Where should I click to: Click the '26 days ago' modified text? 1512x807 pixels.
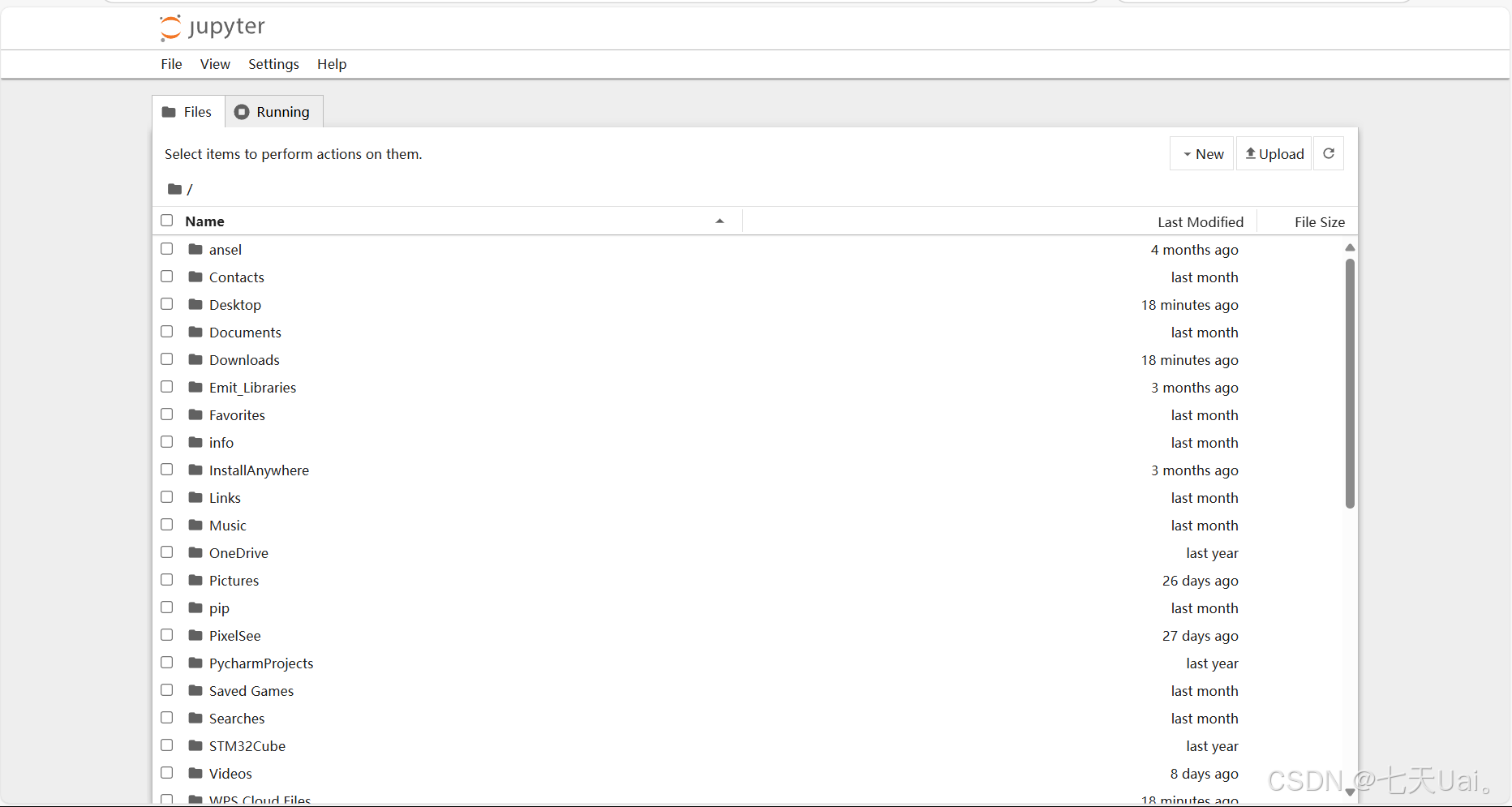tap(1200, 581)
